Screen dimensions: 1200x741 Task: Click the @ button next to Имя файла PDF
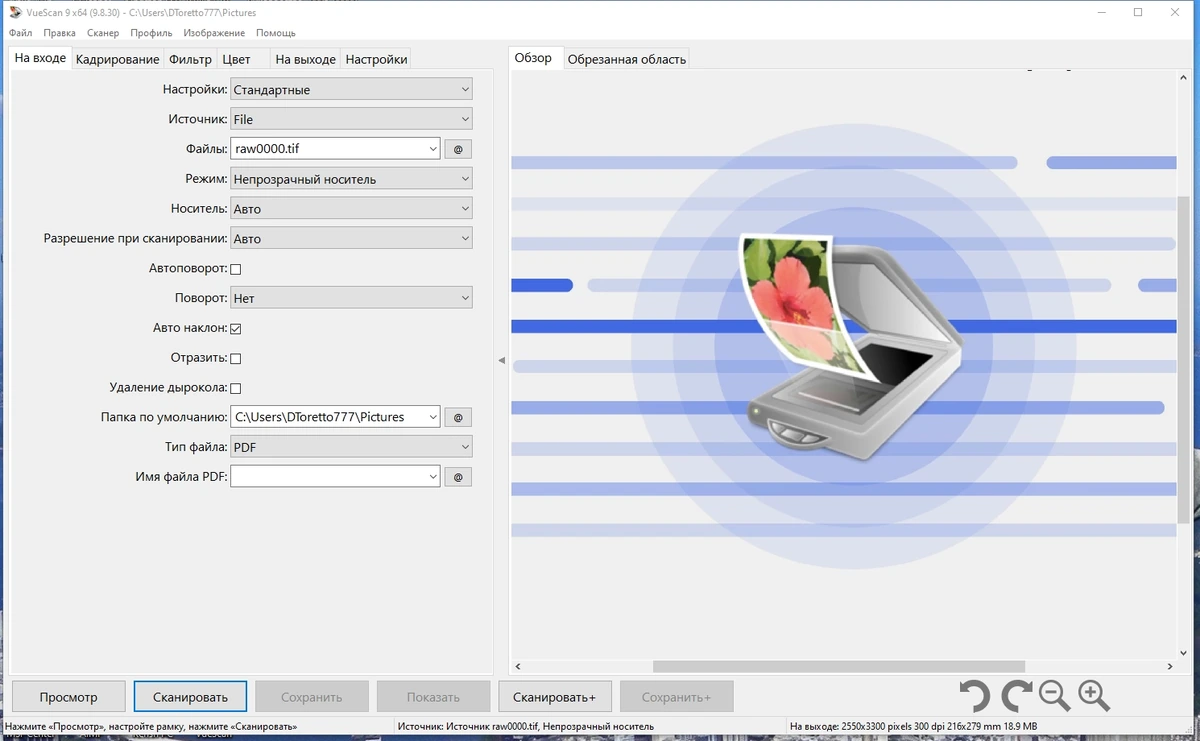tap(458, 477)
